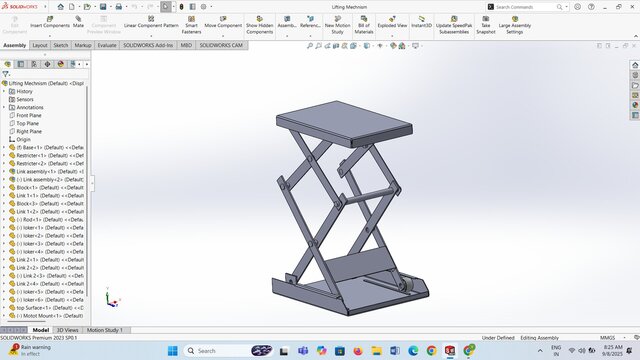This screenshot has height=360, width=640.
Task: Save the assembly using the floppy disk icon
Action: coord(103,7)
